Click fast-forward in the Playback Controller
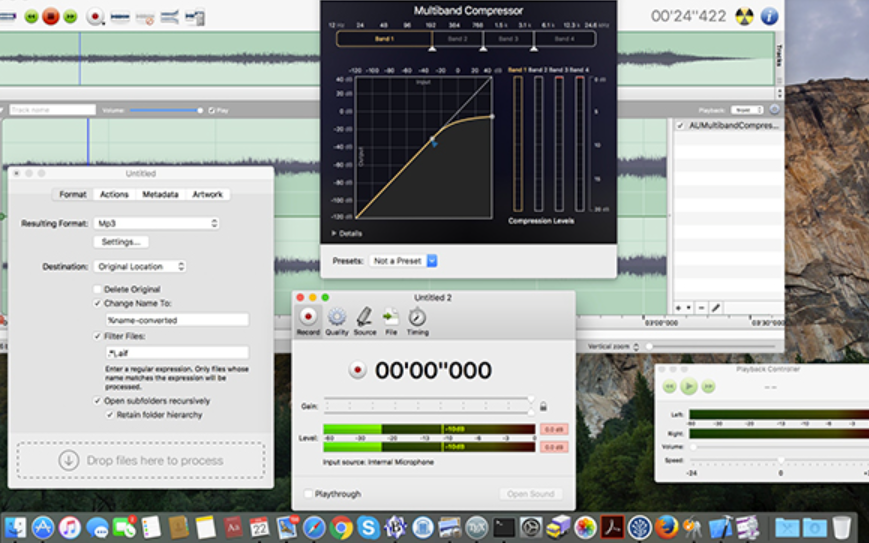 coord(708,386)
